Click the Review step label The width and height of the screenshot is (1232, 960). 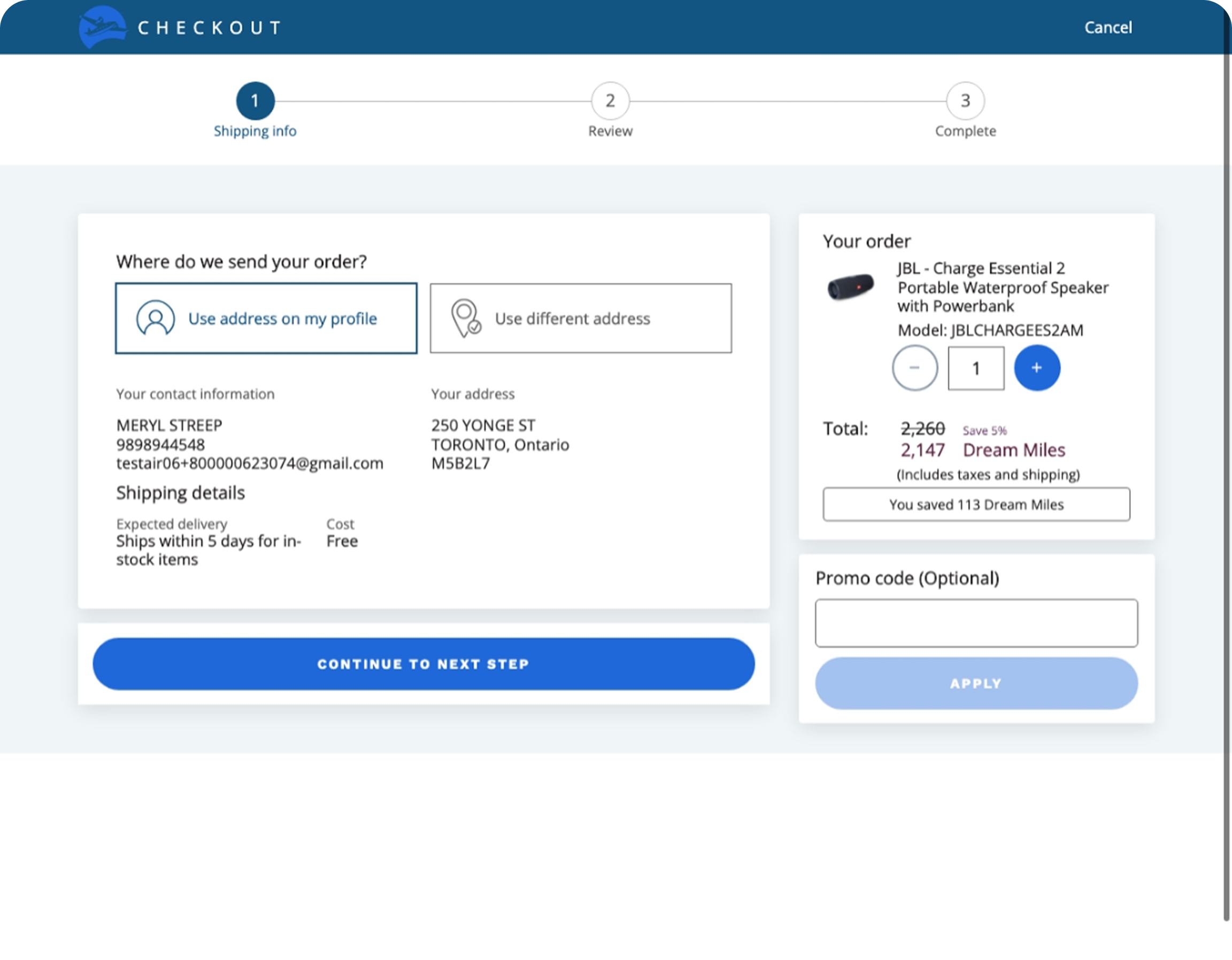click(610, 131)
